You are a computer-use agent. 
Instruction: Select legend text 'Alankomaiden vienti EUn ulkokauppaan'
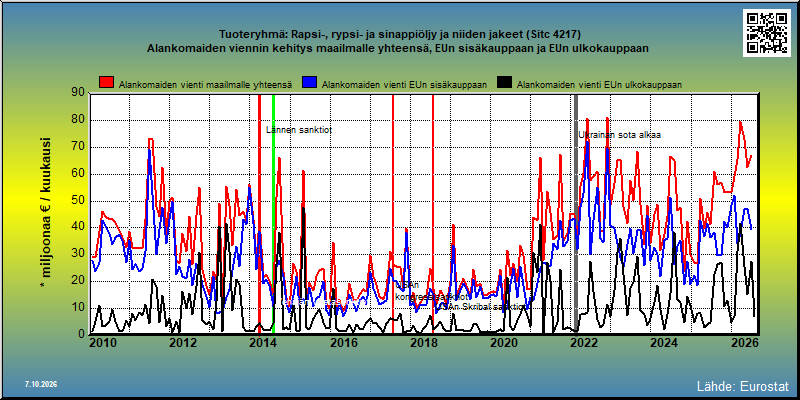pyautogui.click(x=599, y=85)
